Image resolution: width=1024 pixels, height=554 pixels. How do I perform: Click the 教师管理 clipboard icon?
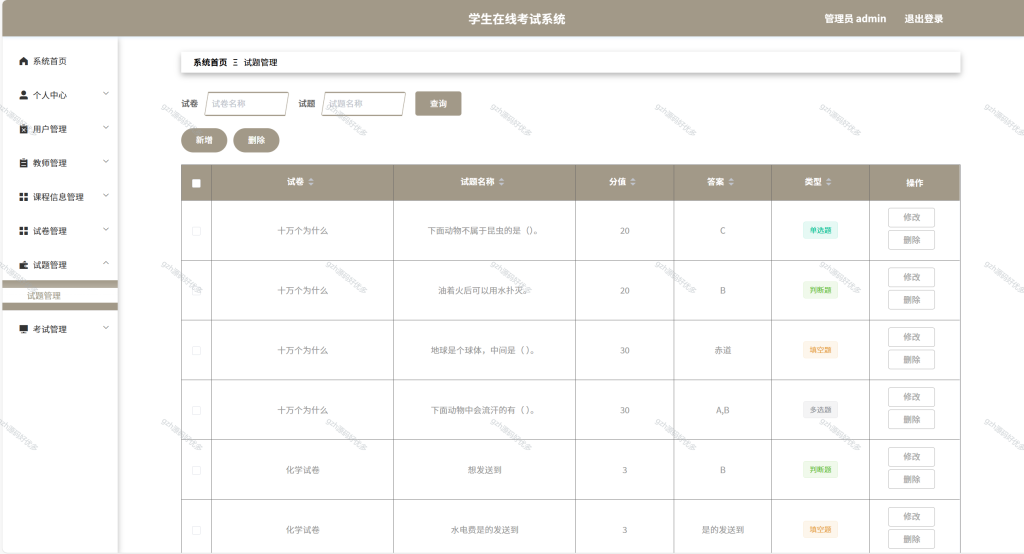(24, 163)
